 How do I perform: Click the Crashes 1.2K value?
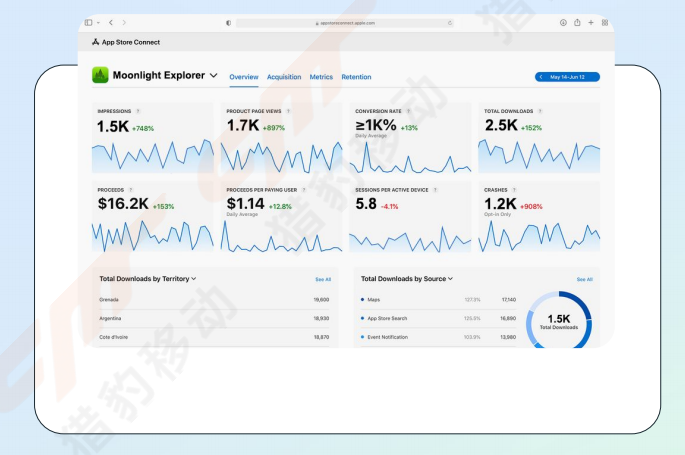(x=500, y=204)
